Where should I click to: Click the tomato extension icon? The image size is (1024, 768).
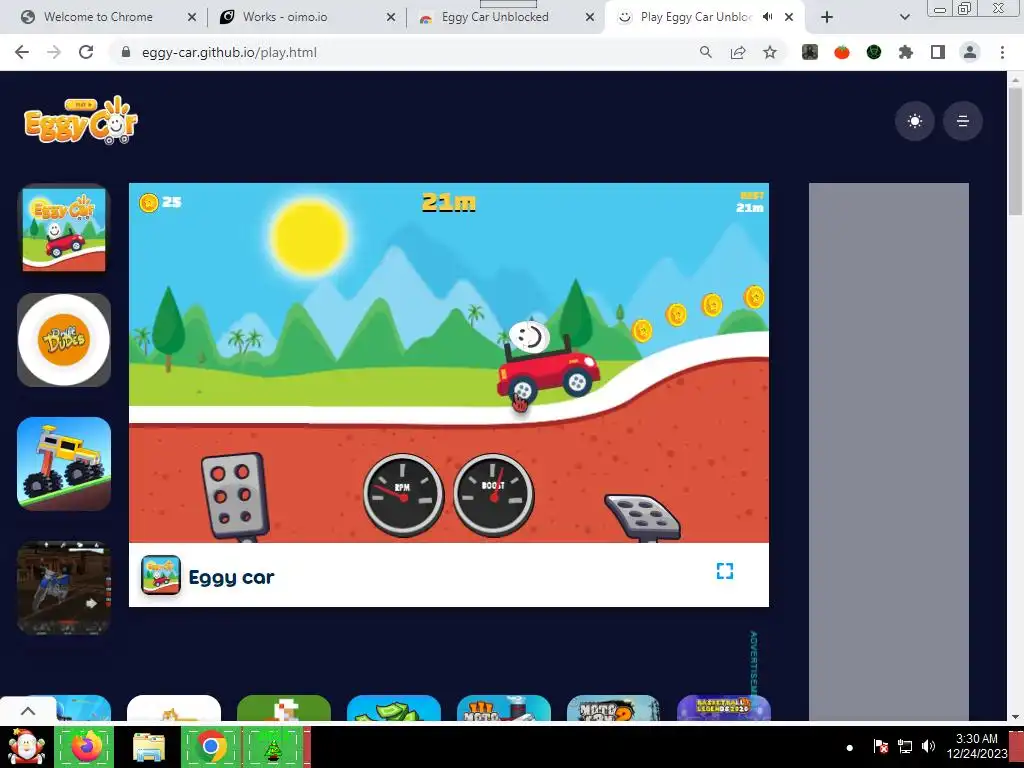pyautogui.click(x=842, y=52)
